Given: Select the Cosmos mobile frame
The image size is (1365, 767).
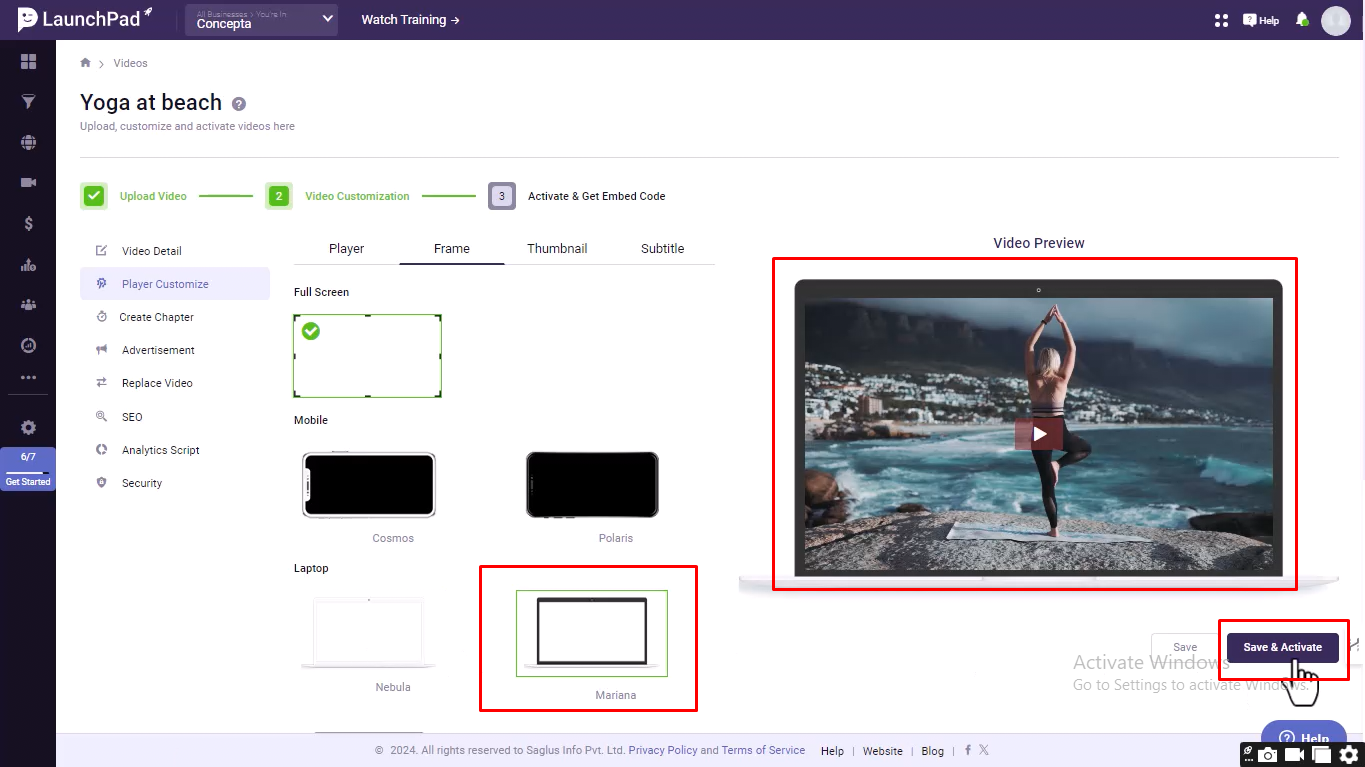Looking at the screenshot, I should (x=369, y=485).
